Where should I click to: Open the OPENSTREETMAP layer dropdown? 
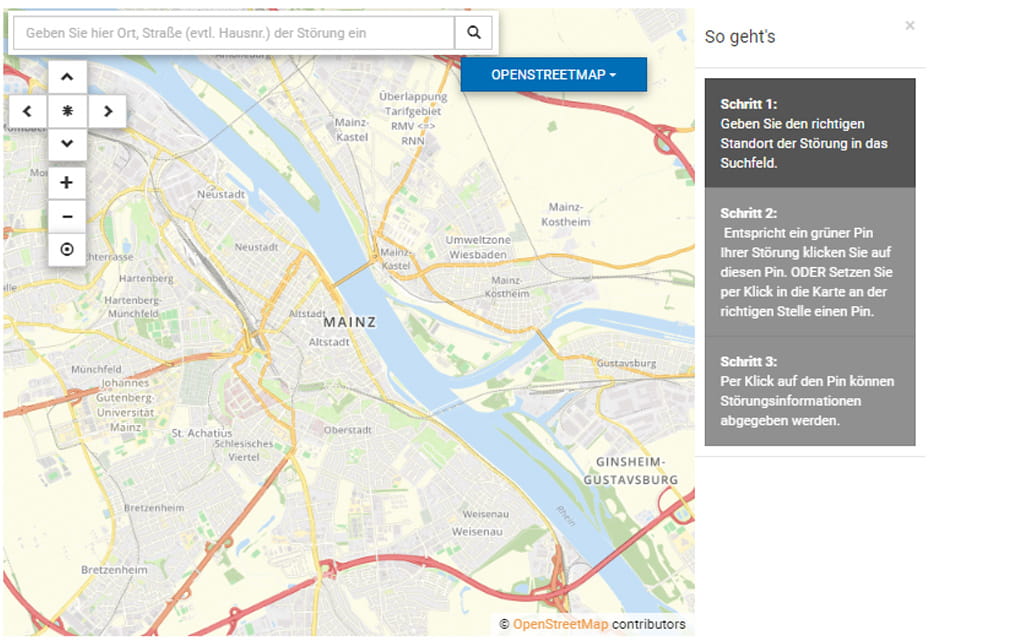coord(553,75)
